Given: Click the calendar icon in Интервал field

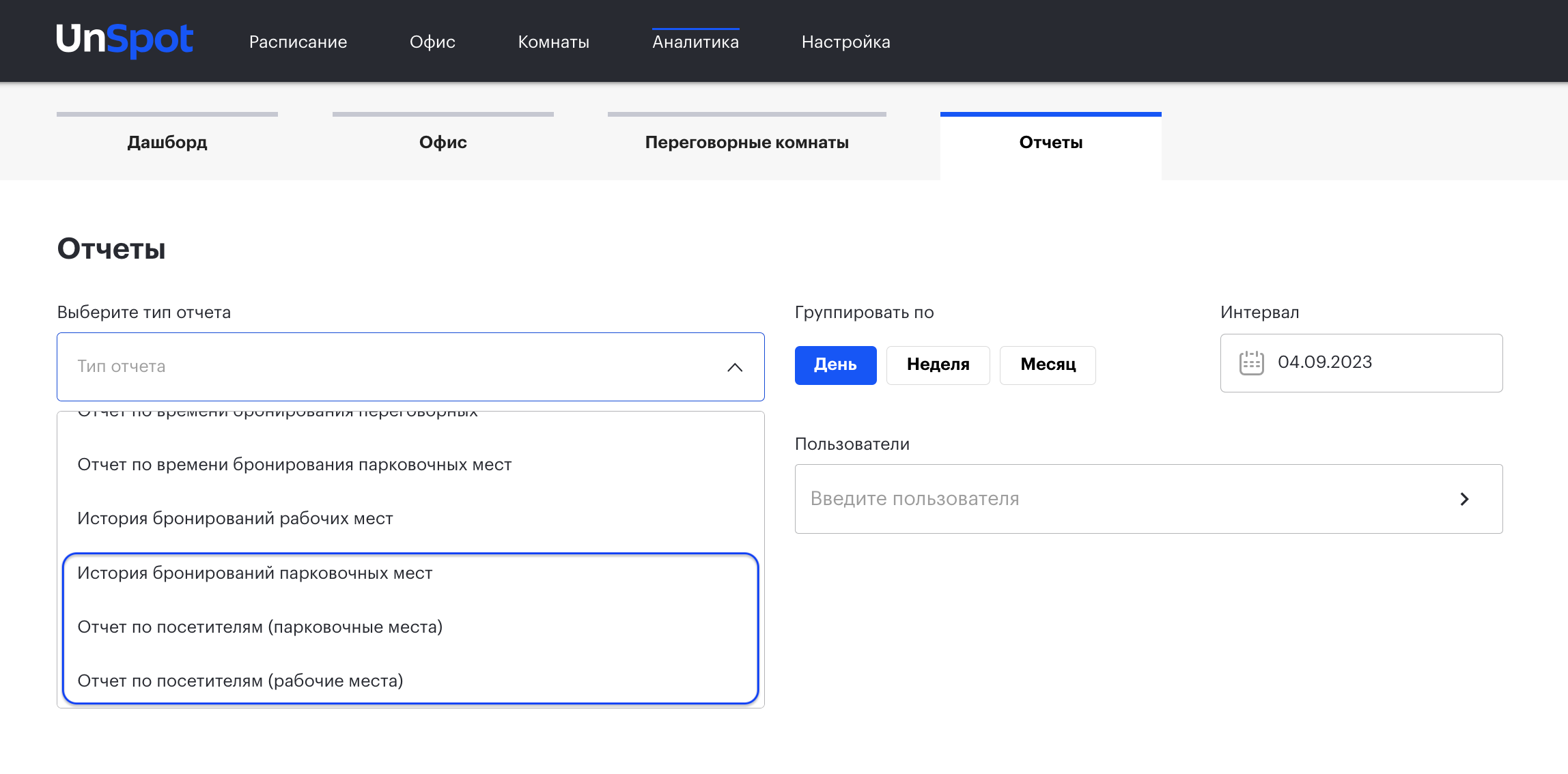Looking at the screenshot, I should click(1251, 362).
